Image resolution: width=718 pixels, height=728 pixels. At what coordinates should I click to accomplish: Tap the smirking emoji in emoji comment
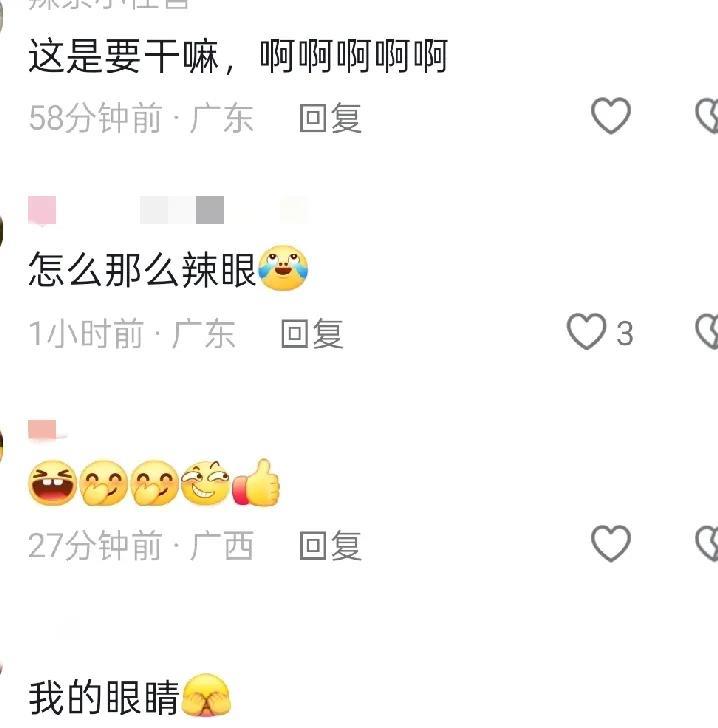point(205,483)
